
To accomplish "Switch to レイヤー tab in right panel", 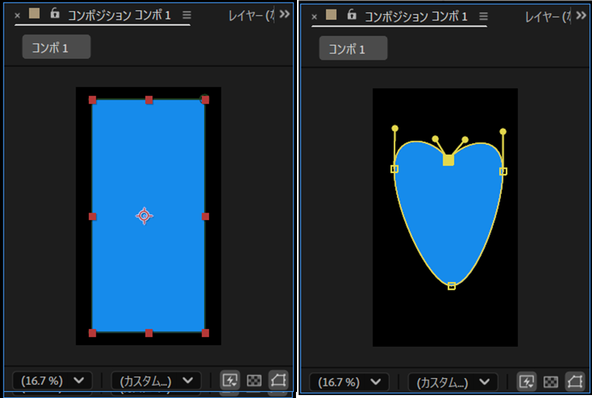I will [548, 17].
